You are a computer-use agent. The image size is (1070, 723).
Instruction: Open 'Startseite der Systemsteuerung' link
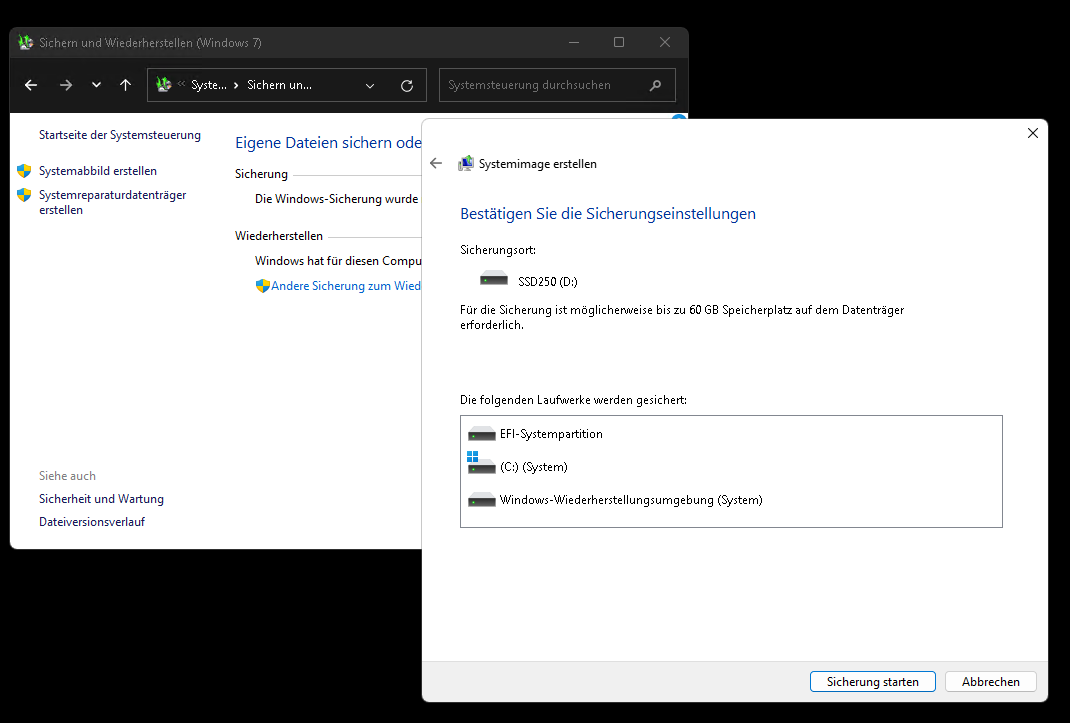point(119,134)
